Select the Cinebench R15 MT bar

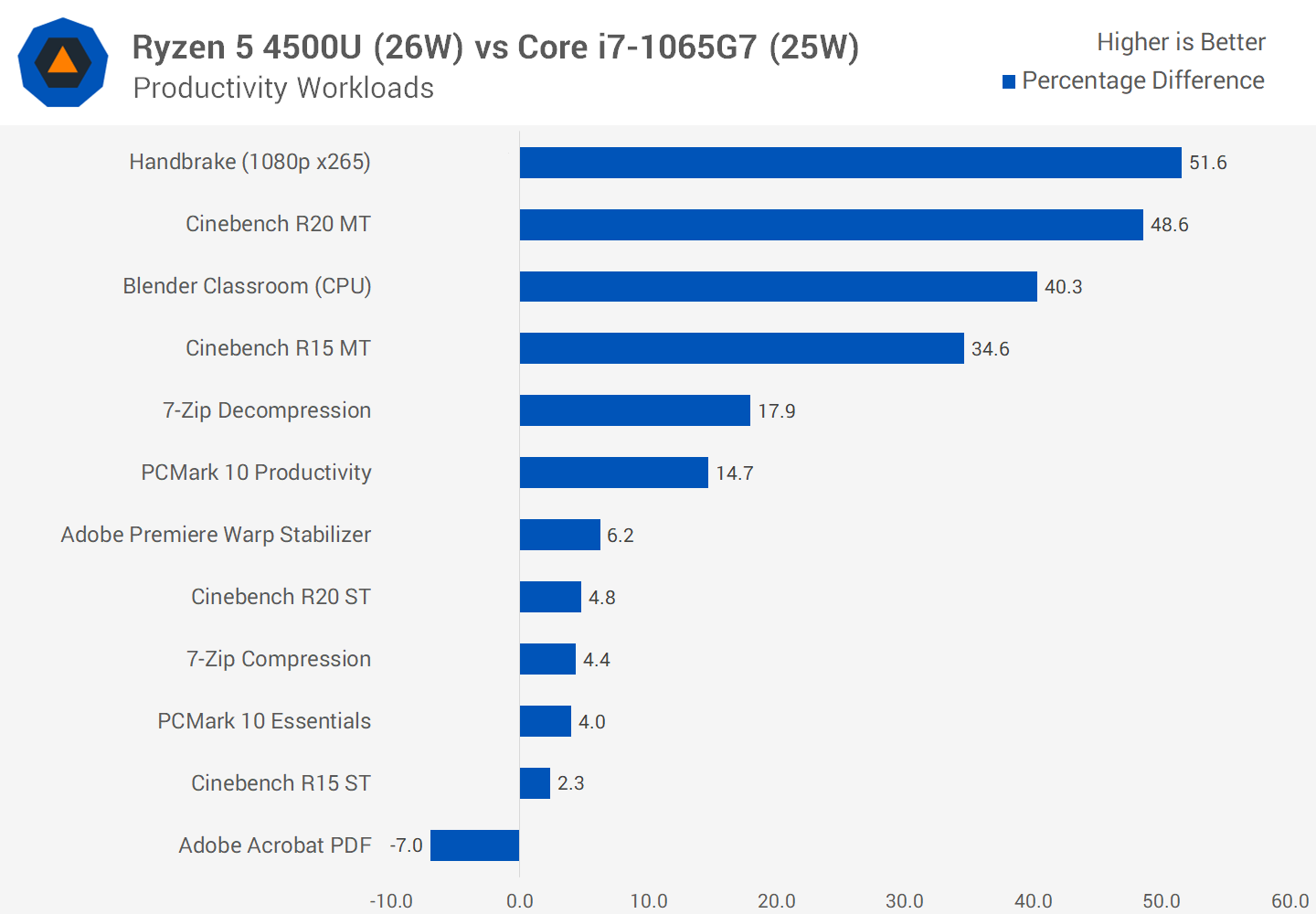click(x=741, y=348)
